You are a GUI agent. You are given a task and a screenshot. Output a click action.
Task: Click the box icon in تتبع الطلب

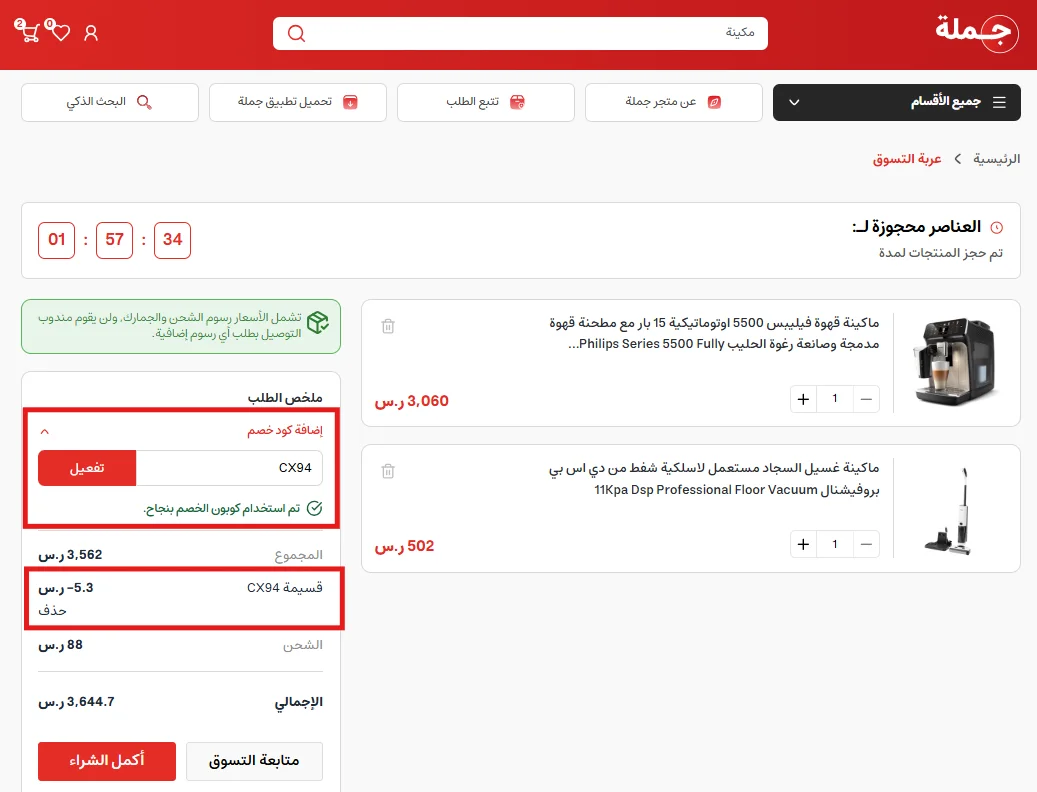pos(517,102)
